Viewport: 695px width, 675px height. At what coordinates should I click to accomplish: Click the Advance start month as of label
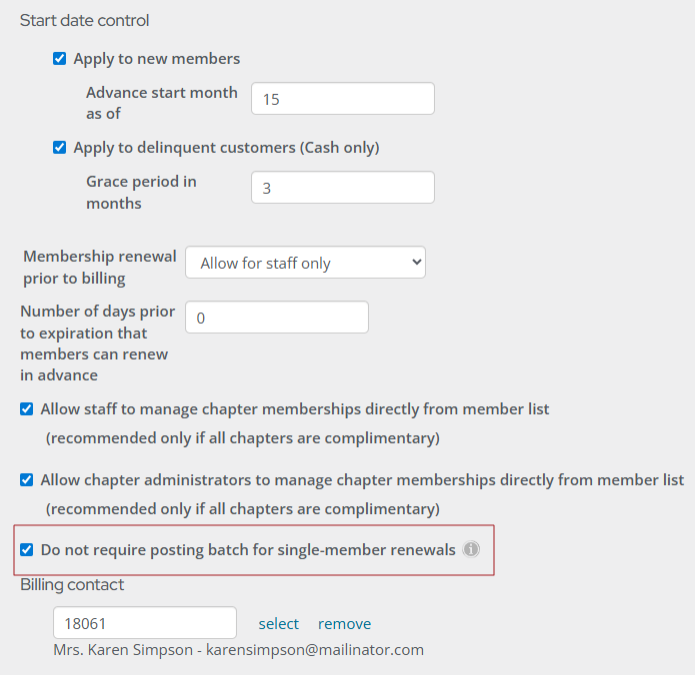[x=161, y=103]
